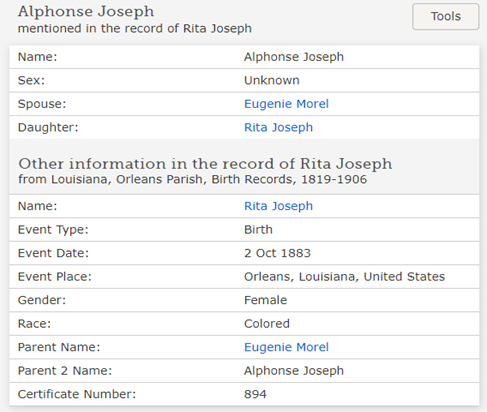487x412 pixels.
Task: Click the Alphonse Joseph value in first Name row
Action: (294, 57)
